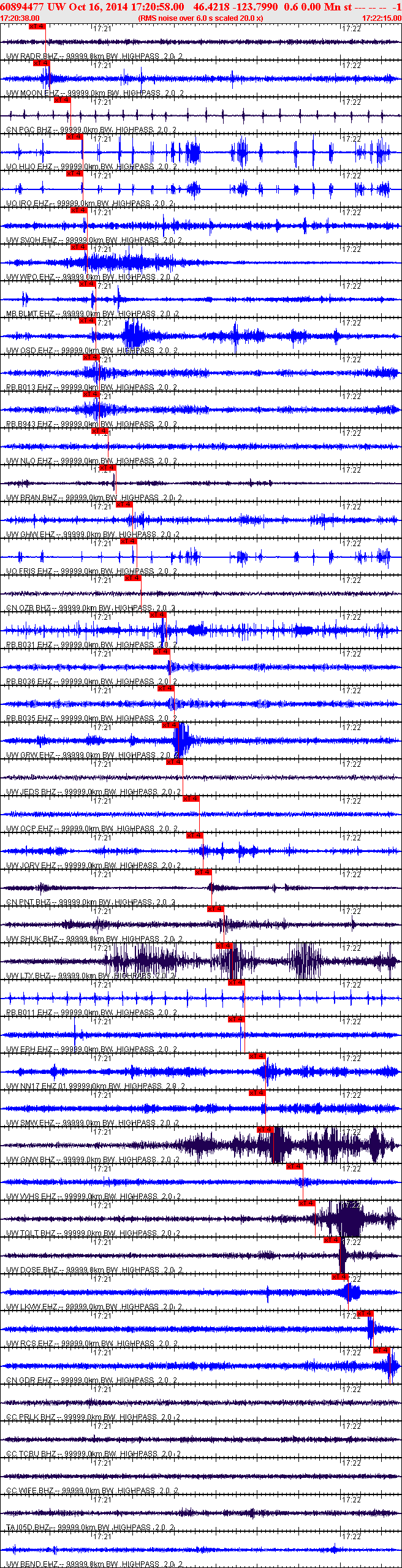Click the UW LTY BHZ station label
402x1568 pixels.
28,976
